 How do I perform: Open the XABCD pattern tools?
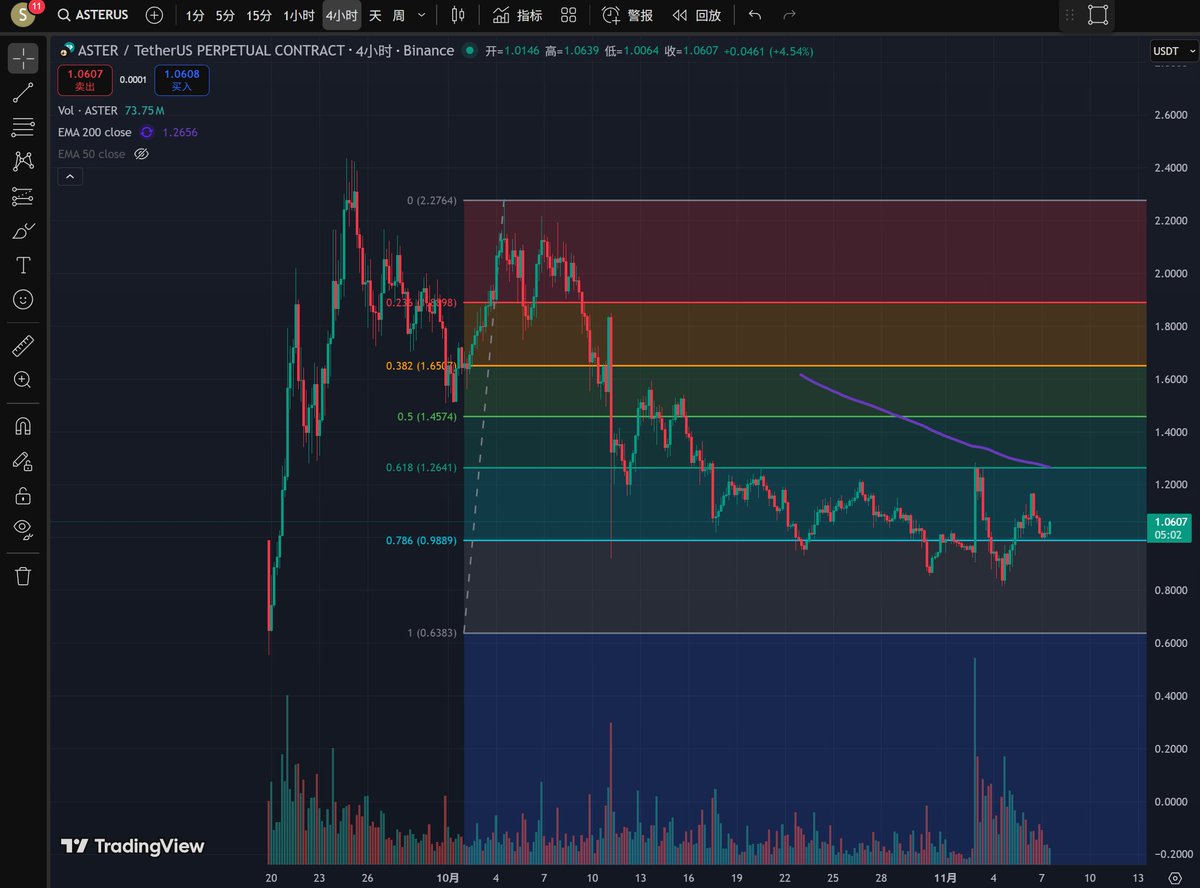coord(23,161)
